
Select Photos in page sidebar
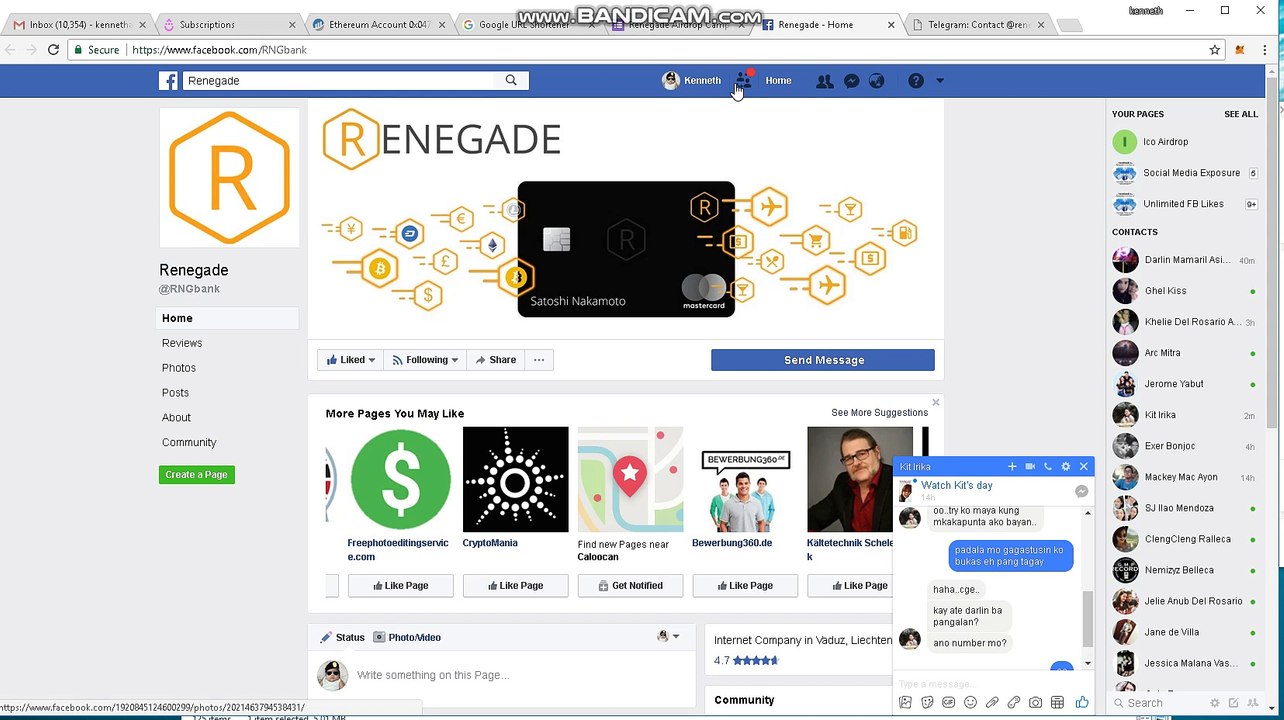(x=179, y=368)
